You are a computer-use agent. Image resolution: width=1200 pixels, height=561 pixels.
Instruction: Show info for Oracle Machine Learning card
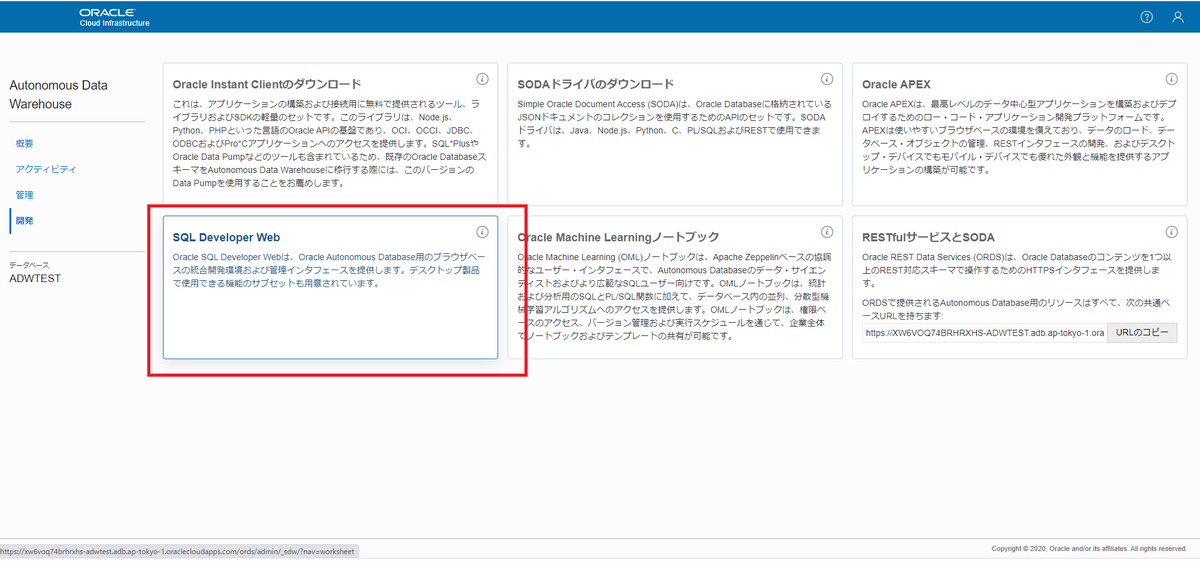click(827, 232)
